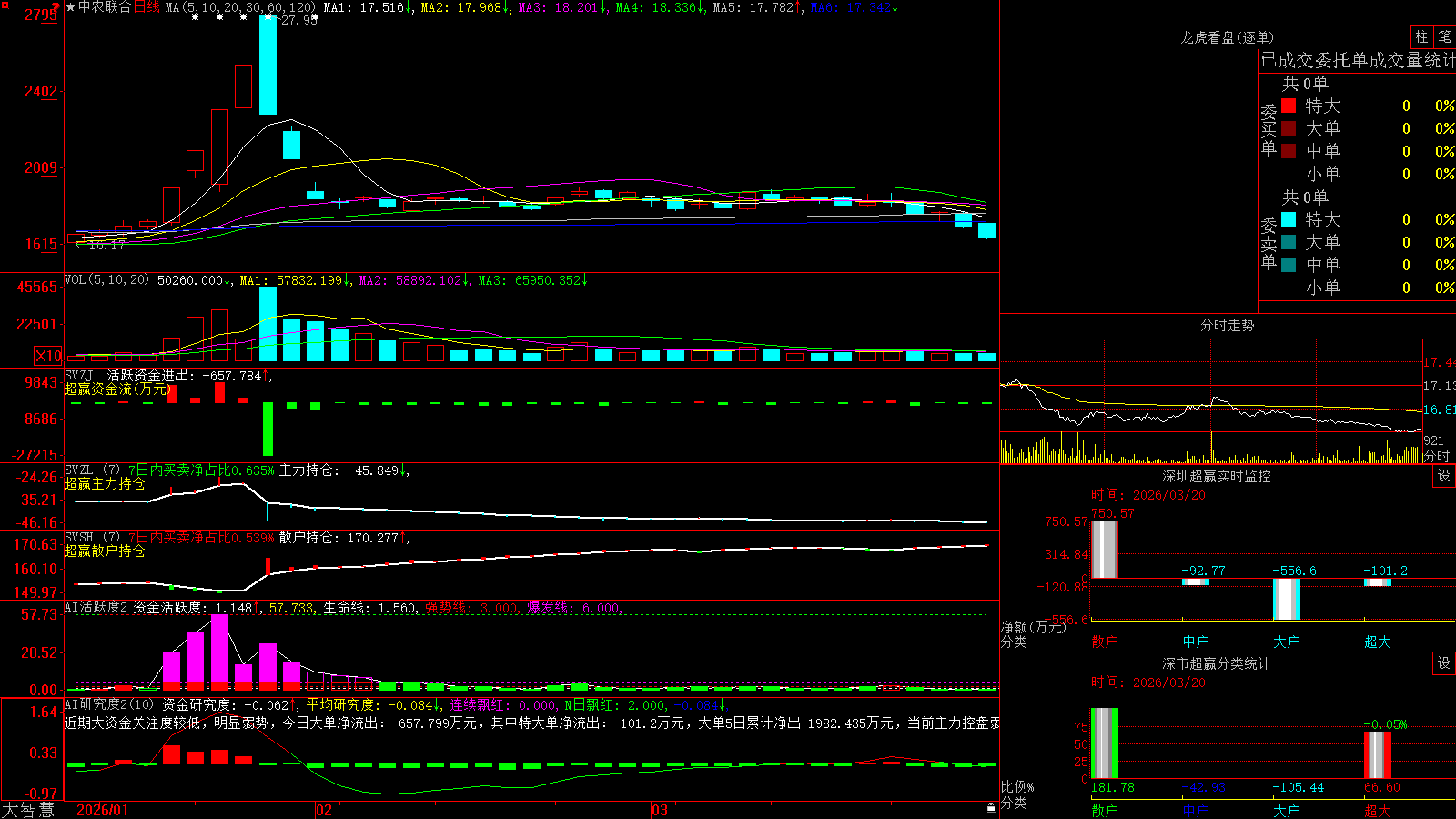
Task: Click the 中农联合 stock name
Action: (x=105, y=7)
